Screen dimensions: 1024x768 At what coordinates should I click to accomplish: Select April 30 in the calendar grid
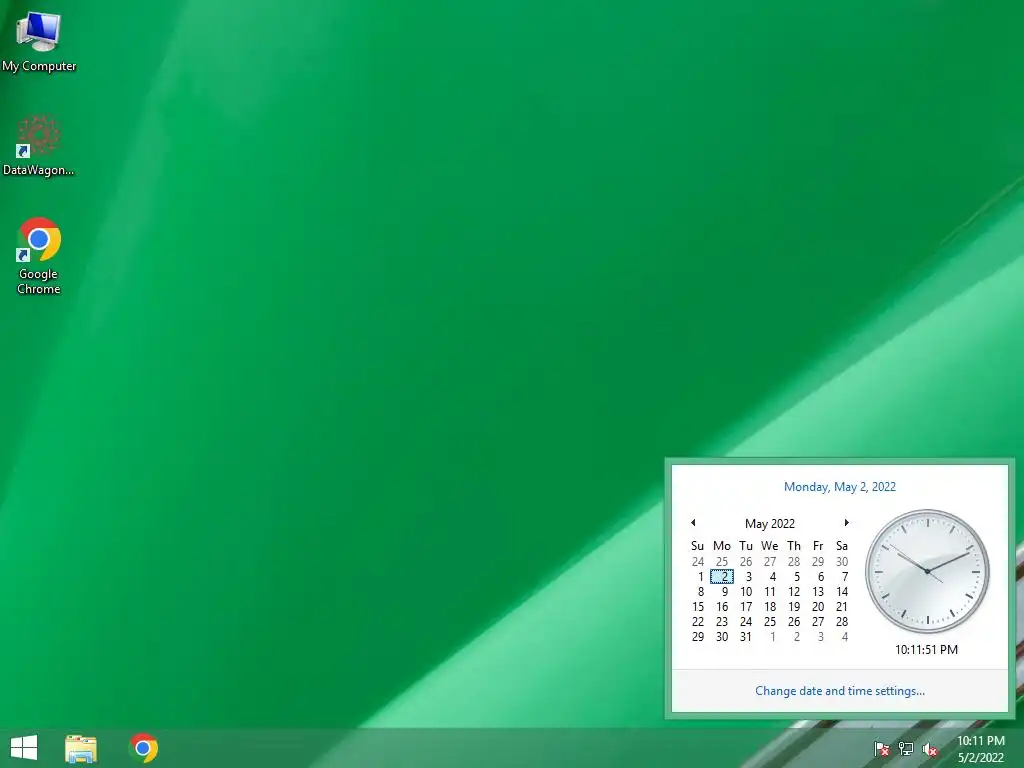pyautogui.click(x=842, y=562)
